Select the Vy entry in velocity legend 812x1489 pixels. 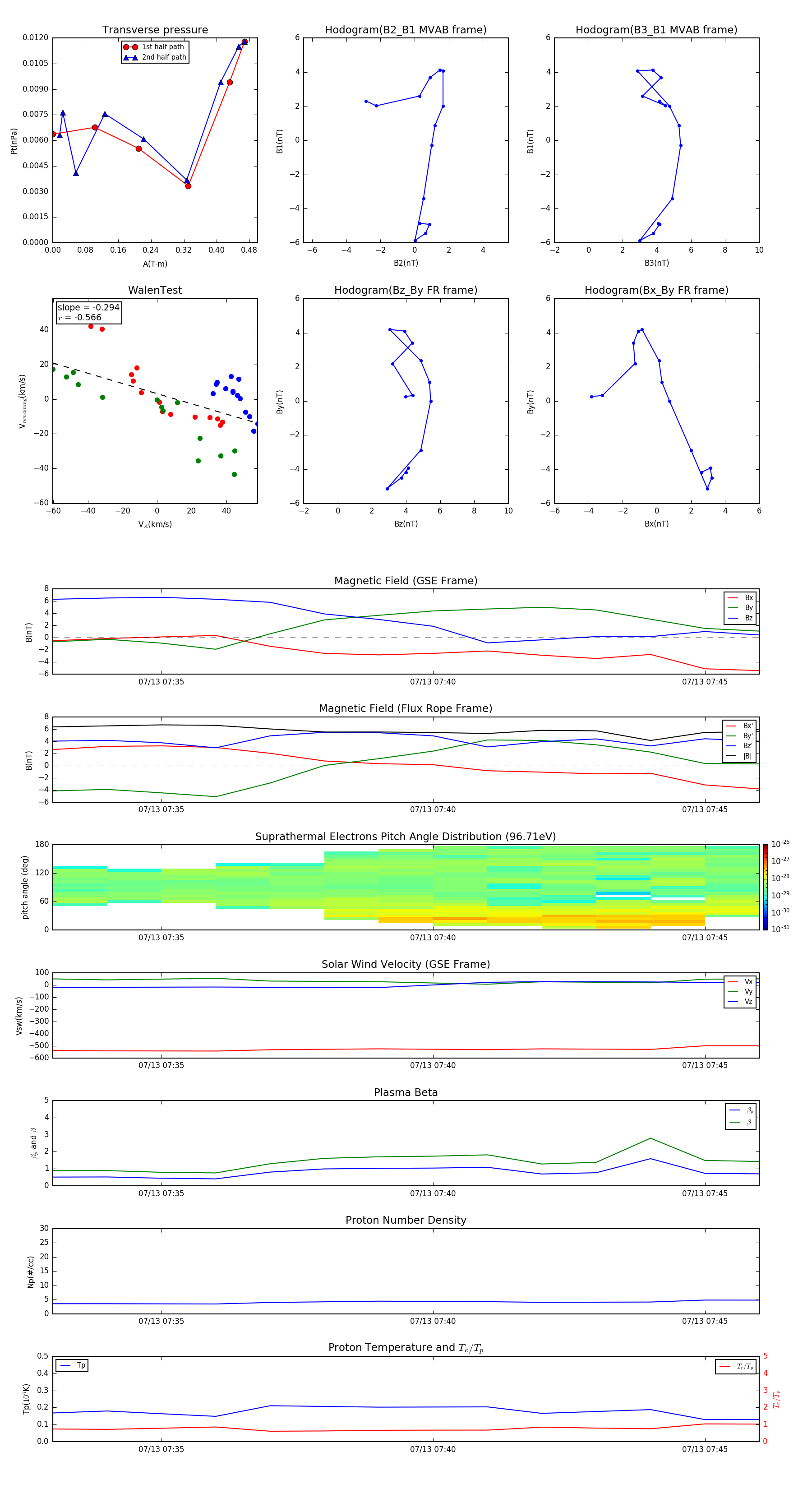tap(740, 992)
